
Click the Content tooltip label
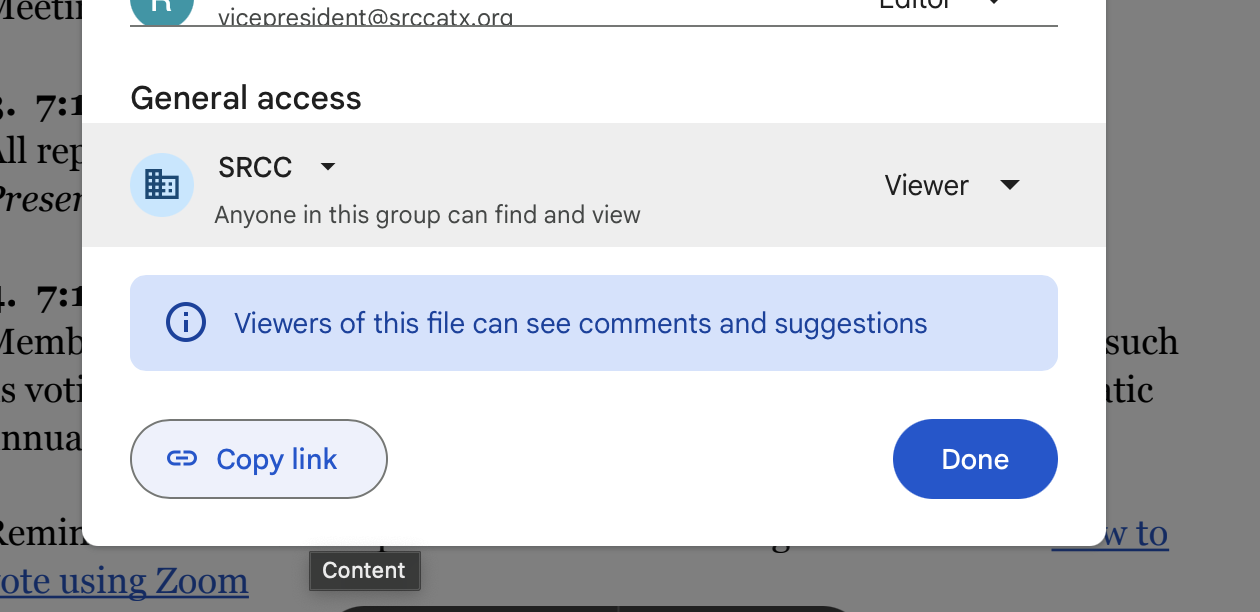point(364,570)
